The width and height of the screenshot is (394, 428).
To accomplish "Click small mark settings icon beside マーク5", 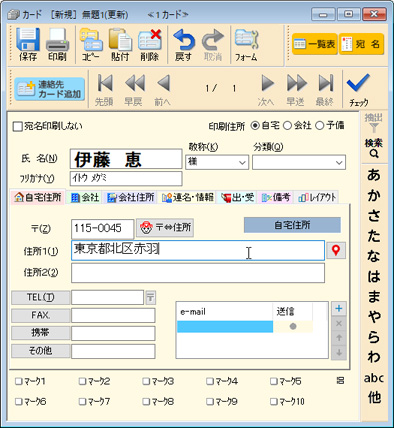I will tap(340, 381).
